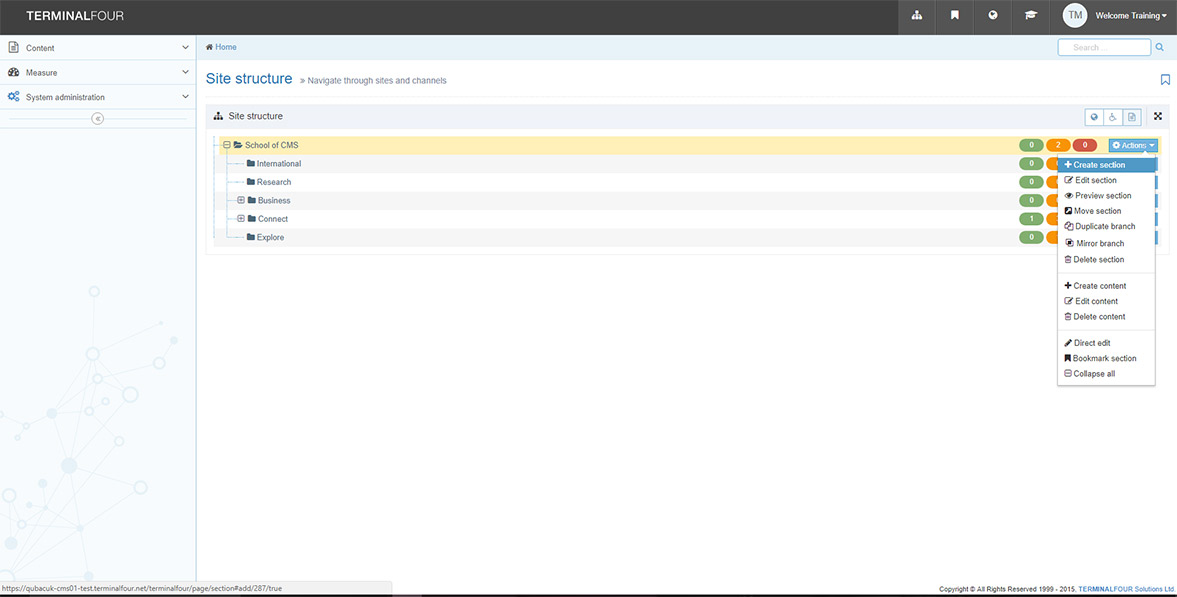Screen dimensions: 1177x597
Task: Open the Welcome Training user dropdown
Action: (x=1129, y=15)
